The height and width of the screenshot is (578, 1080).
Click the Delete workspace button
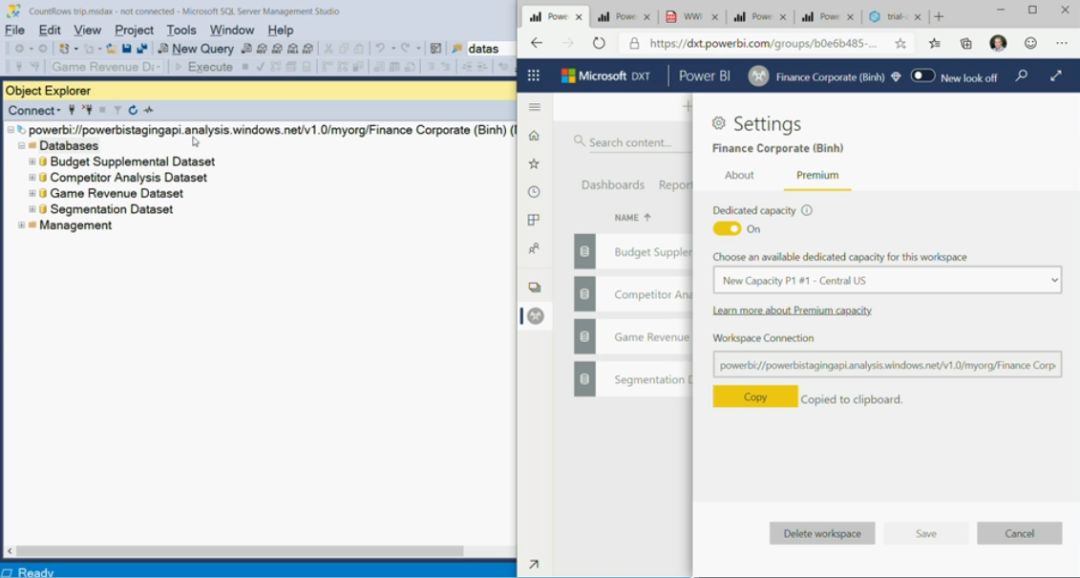(822, 533)
